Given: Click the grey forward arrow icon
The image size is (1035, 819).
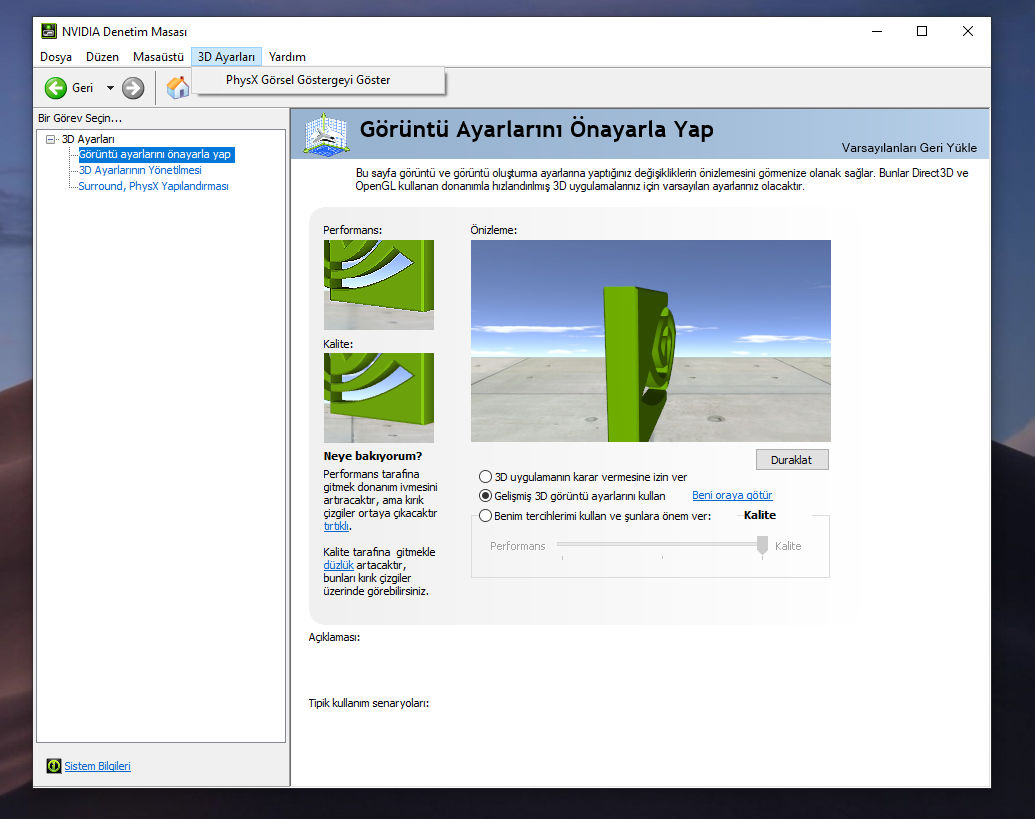Looking at the screenshot, I should pyautogui.click(x=133, y=88).
